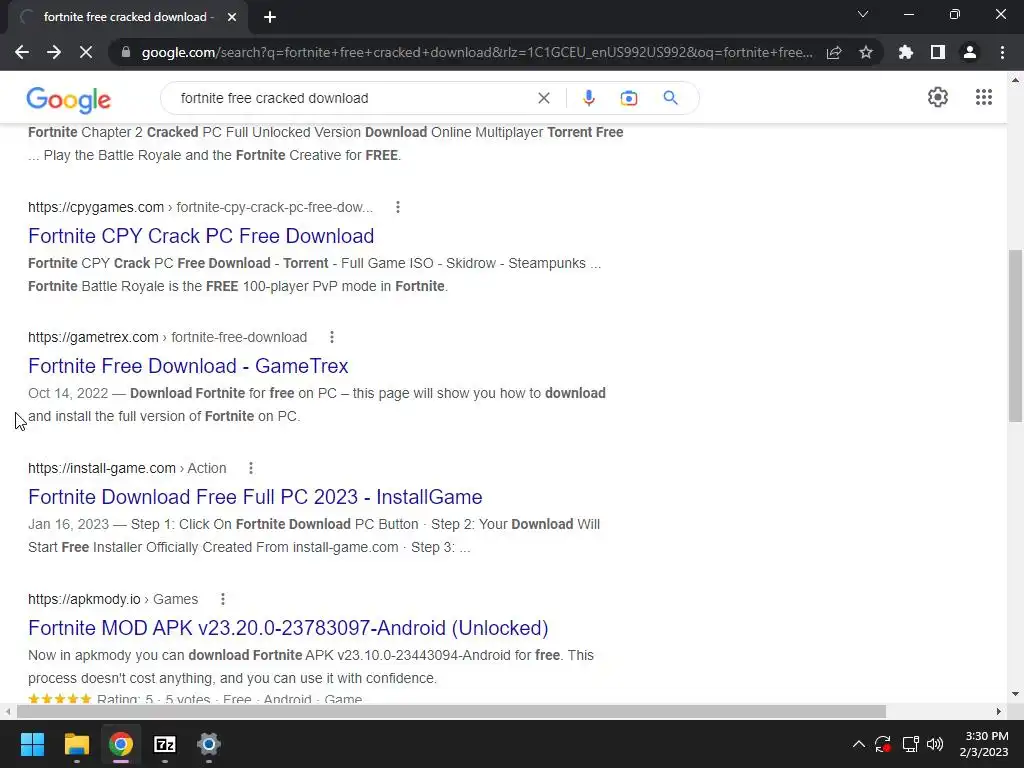
Task: Open Fortnite MOD APK Android Unlocked link
Action: (288, 628)
